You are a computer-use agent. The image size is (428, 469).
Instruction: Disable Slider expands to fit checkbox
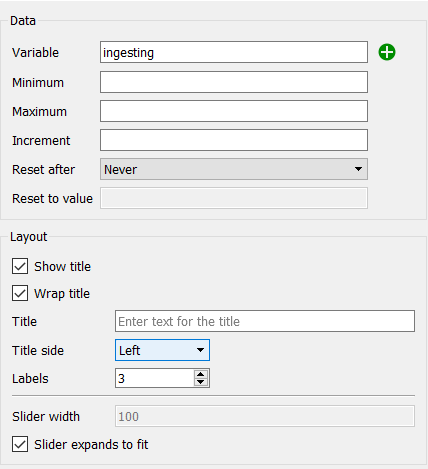[x=20, y=444]
